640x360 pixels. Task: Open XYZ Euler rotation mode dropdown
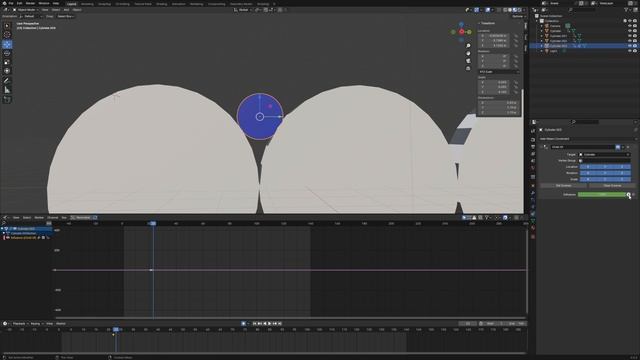coord(499,72)
